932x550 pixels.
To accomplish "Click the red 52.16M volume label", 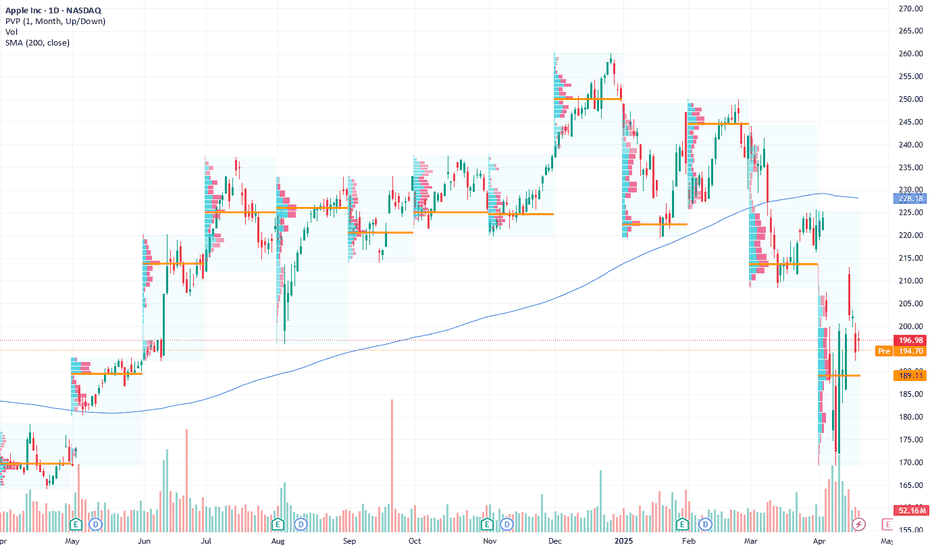I will 911,510.
